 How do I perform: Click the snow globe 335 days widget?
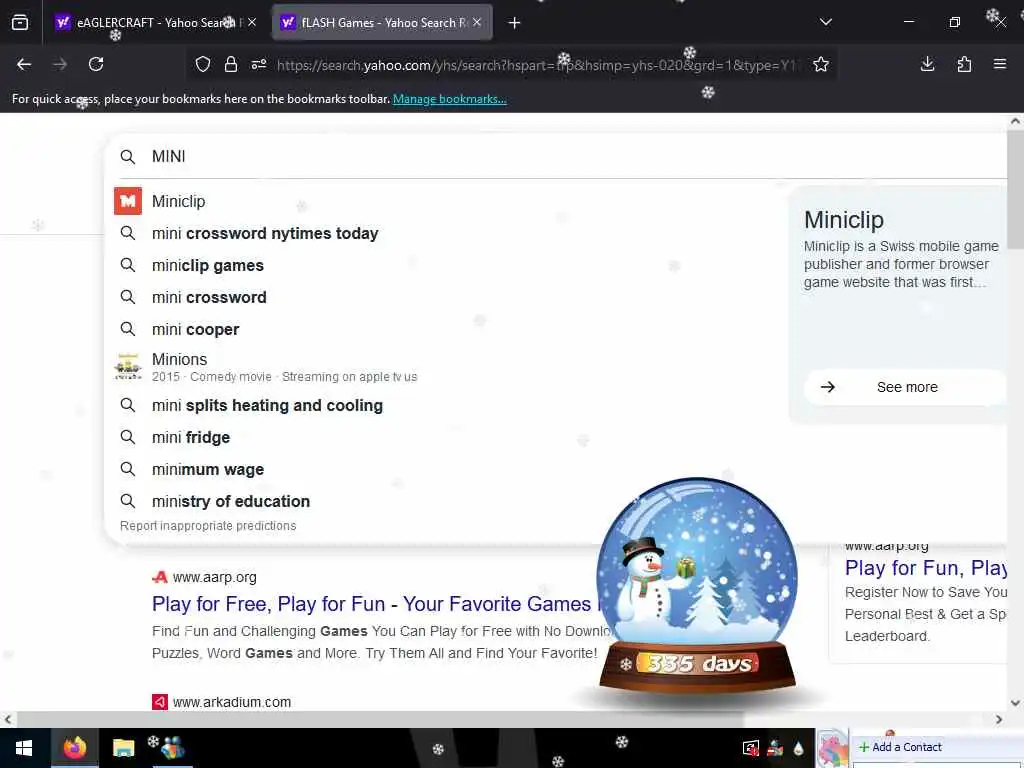[x=697, y=585]
